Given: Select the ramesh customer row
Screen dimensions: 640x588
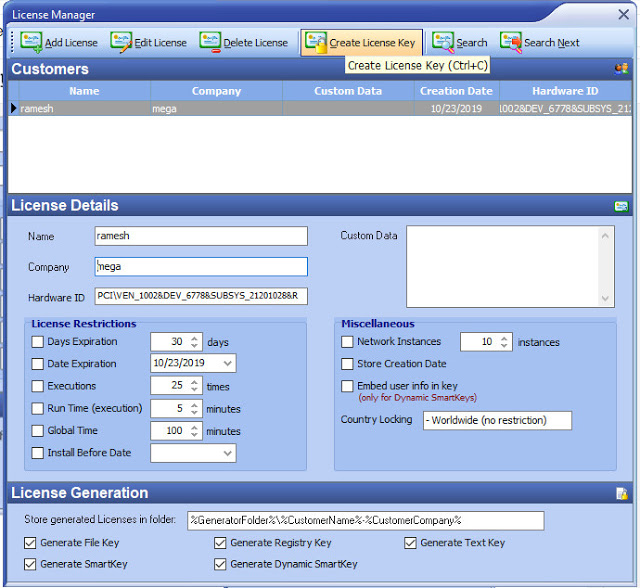Looking at the screenshot, I should point(320,109).
